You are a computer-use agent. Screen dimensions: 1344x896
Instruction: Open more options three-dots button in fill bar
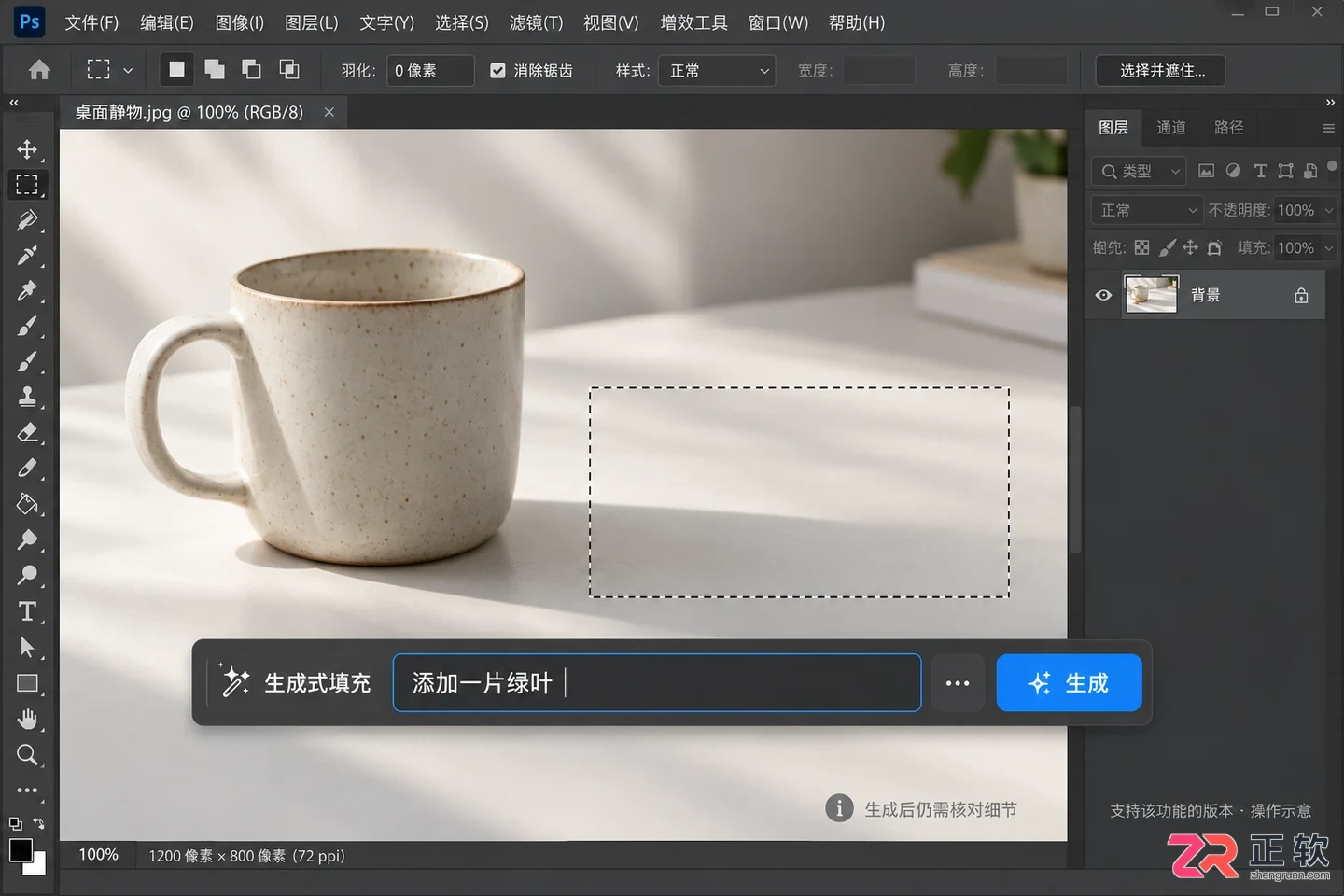point(958,682)
